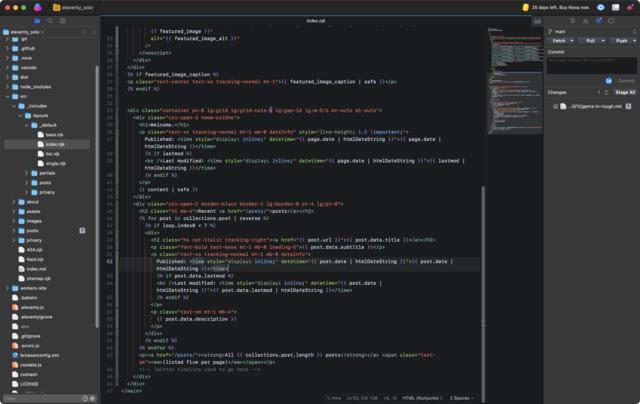Click the Stage All button
The height and width of the screenshot is (404, 640).
pos(625,93)
